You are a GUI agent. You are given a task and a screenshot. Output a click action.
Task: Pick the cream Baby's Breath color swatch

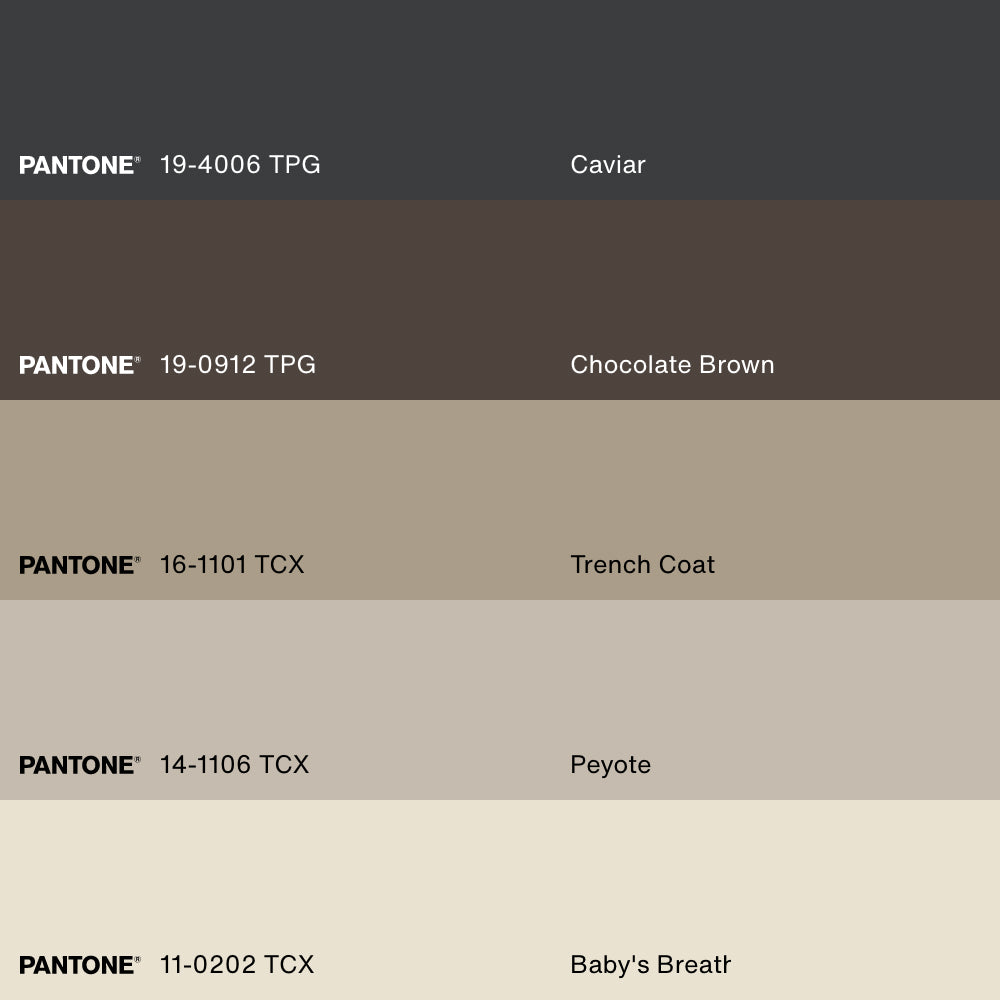(500, 880)
